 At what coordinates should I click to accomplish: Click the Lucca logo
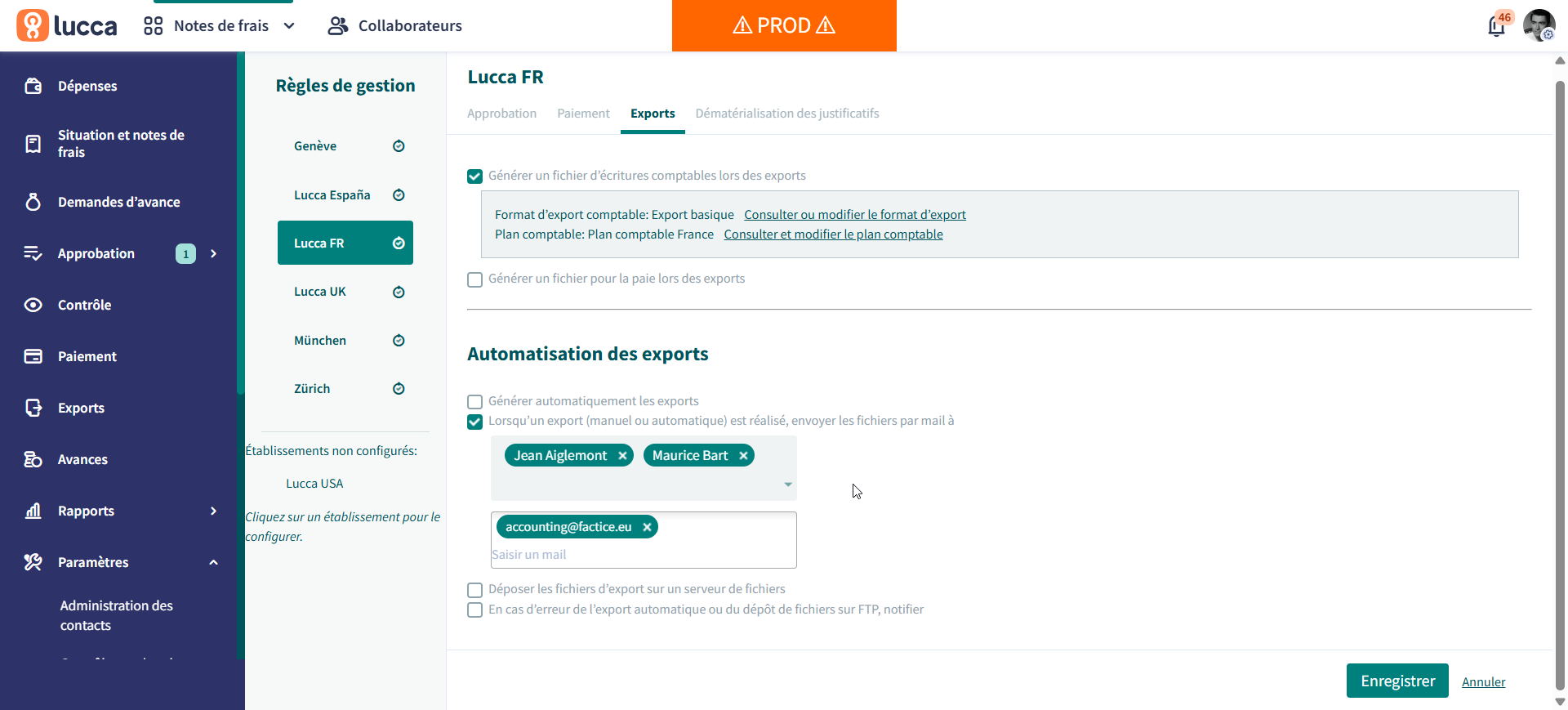point(67,25)
